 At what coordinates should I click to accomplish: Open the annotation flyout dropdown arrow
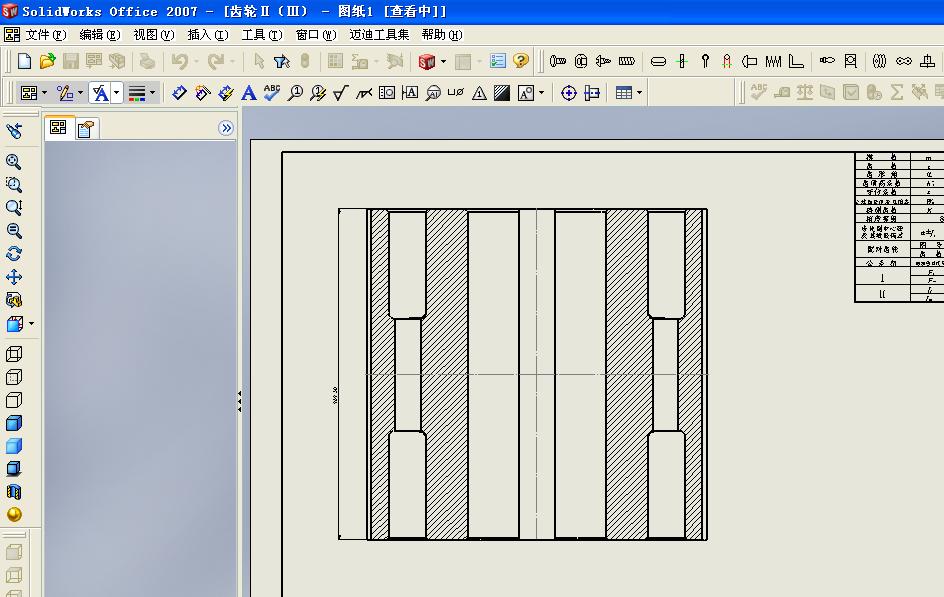pos(117,93)
